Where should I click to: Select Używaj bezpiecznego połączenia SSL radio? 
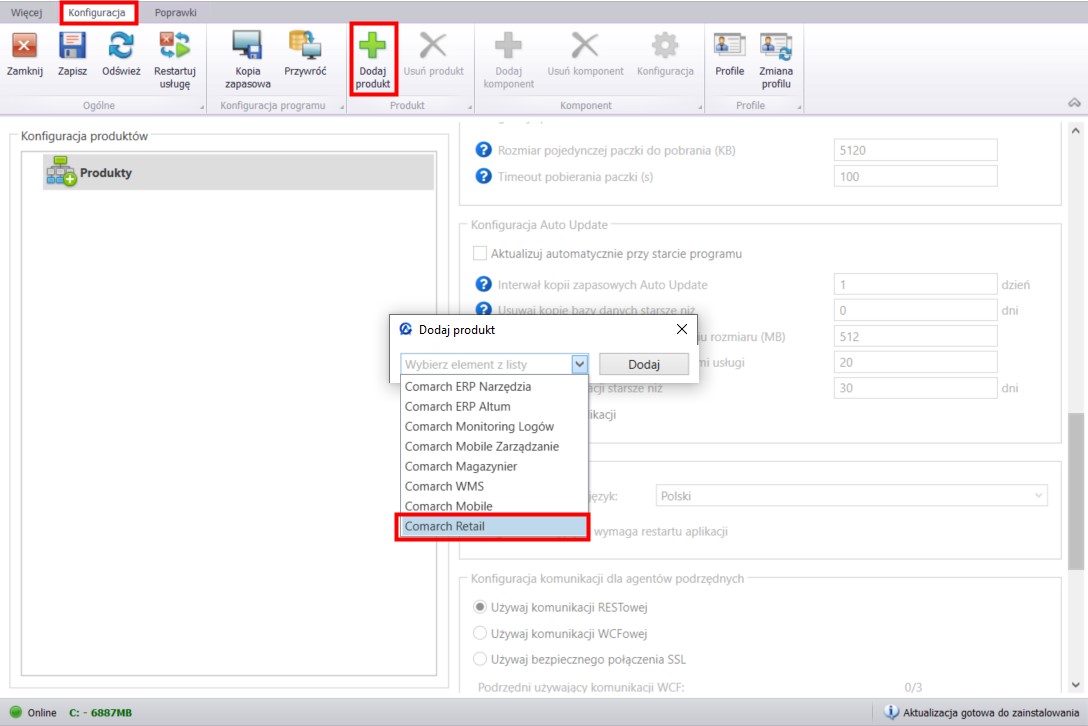point(479,659)
